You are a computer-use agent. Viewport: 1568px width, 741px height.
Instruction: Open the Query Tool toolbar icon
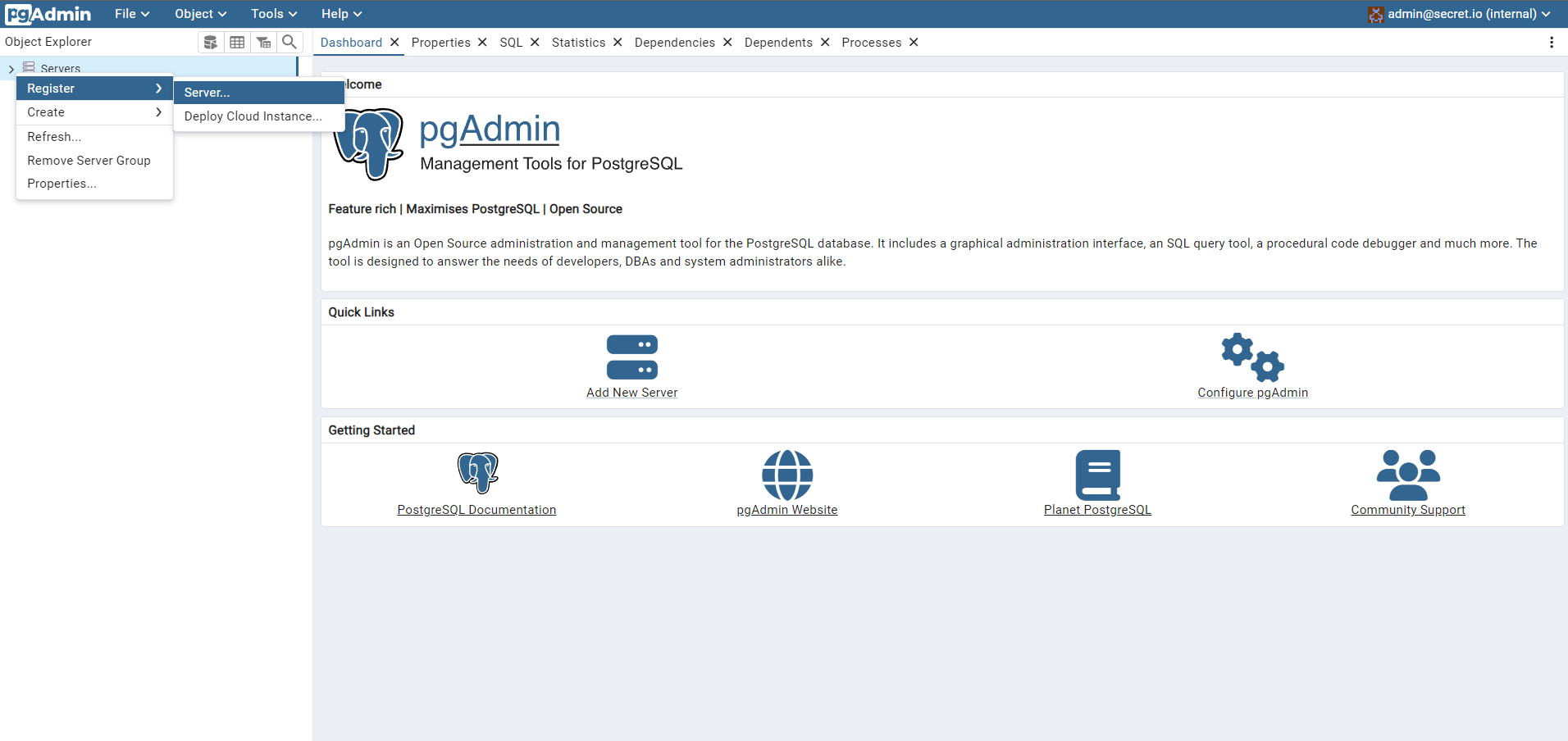coord(211,42)
